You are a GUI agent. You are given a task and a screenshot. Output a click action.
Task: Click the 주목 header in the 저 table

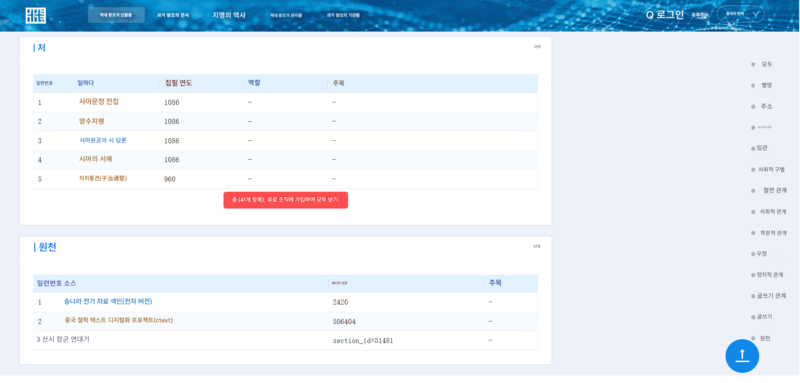(x=338, y=83)
